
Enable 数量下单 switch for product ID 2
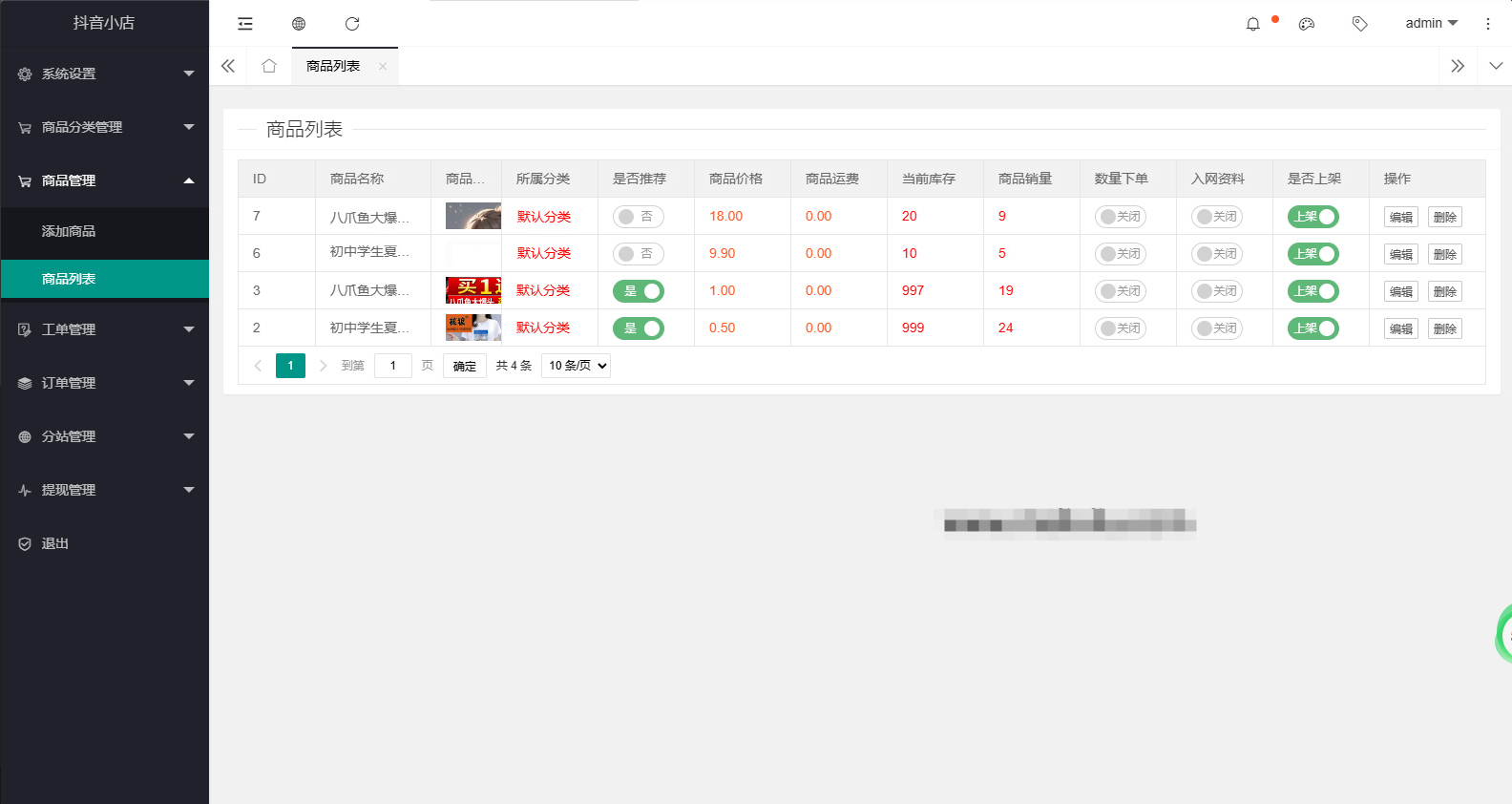tap(1120, 328)
